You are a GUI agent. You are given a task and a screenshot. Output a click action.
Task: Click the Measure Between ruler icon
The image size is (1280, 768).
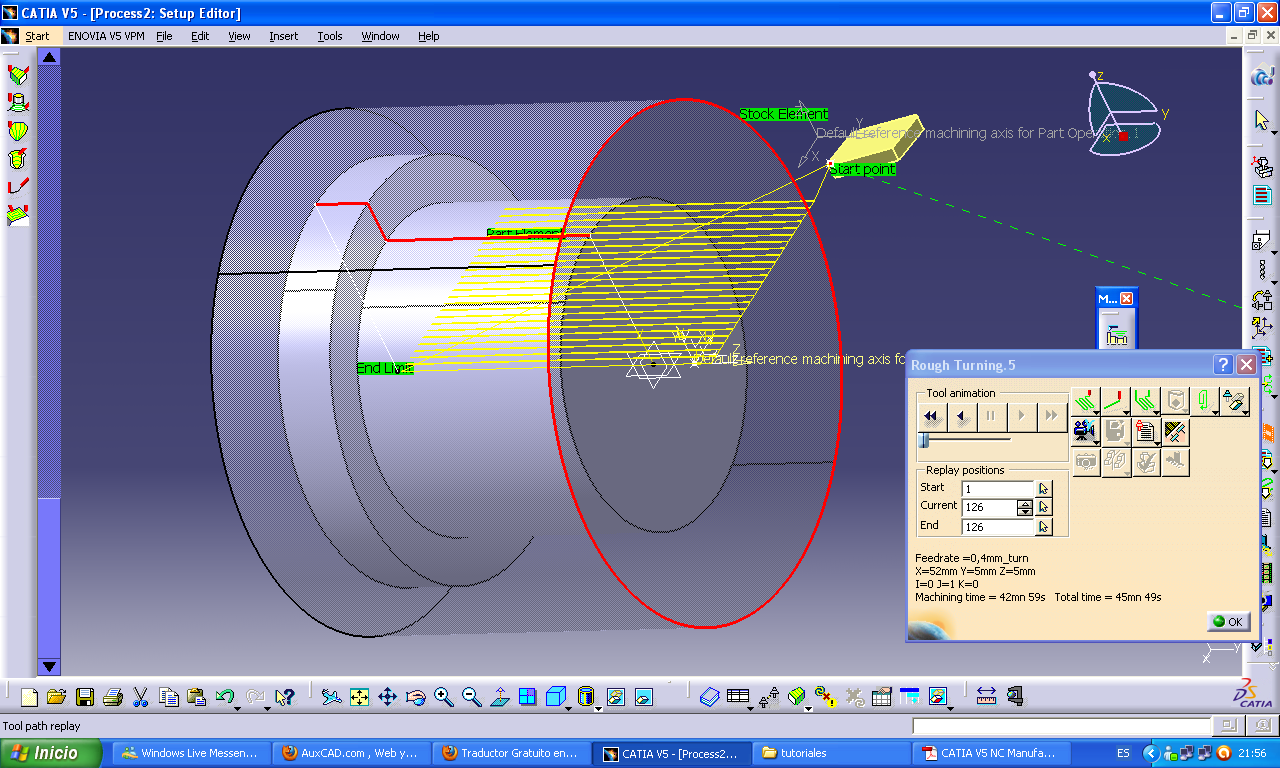(x=986, y=697)
